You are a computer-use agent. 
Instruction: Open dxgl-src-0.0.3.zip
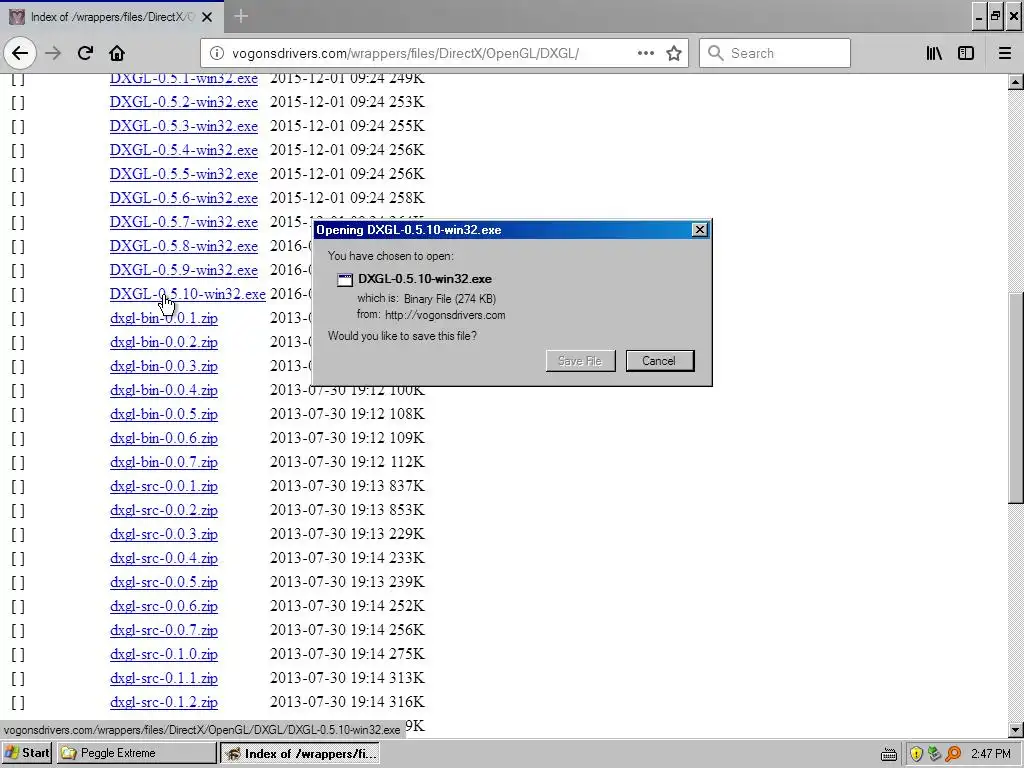164,534
